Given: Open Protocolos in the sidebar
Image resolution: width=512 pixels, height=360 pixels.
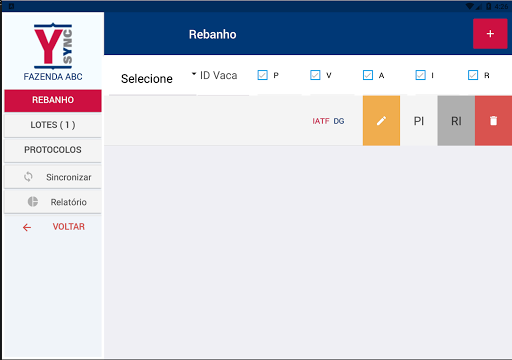Looking at the screenshot, I should 53,150.
